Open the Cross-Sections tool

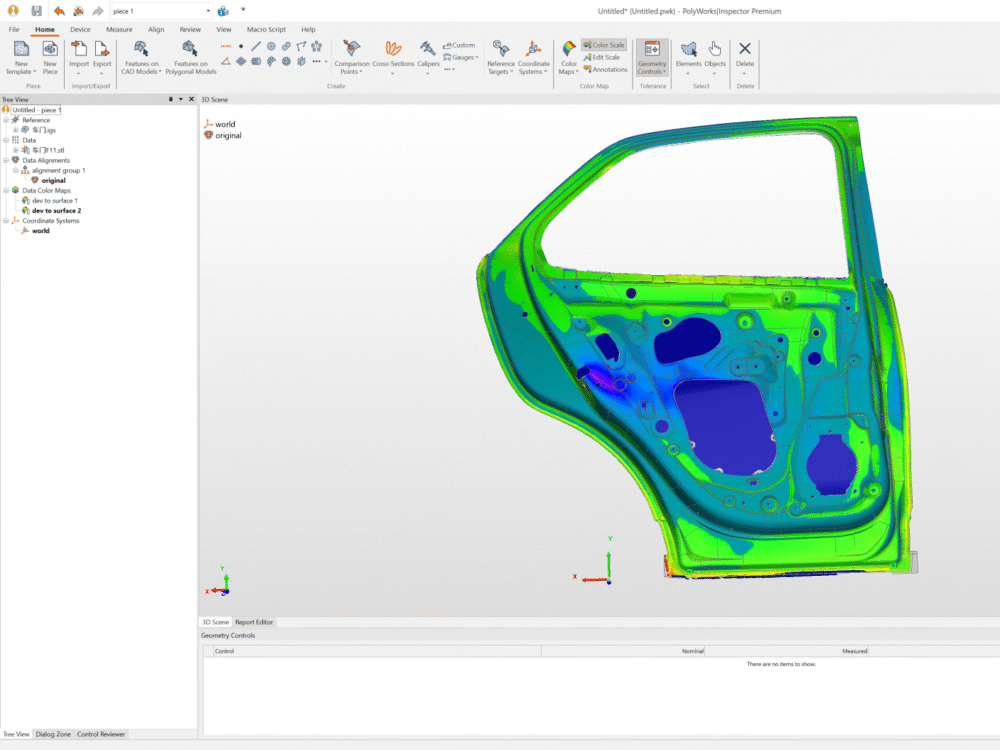tap(393, 58)
